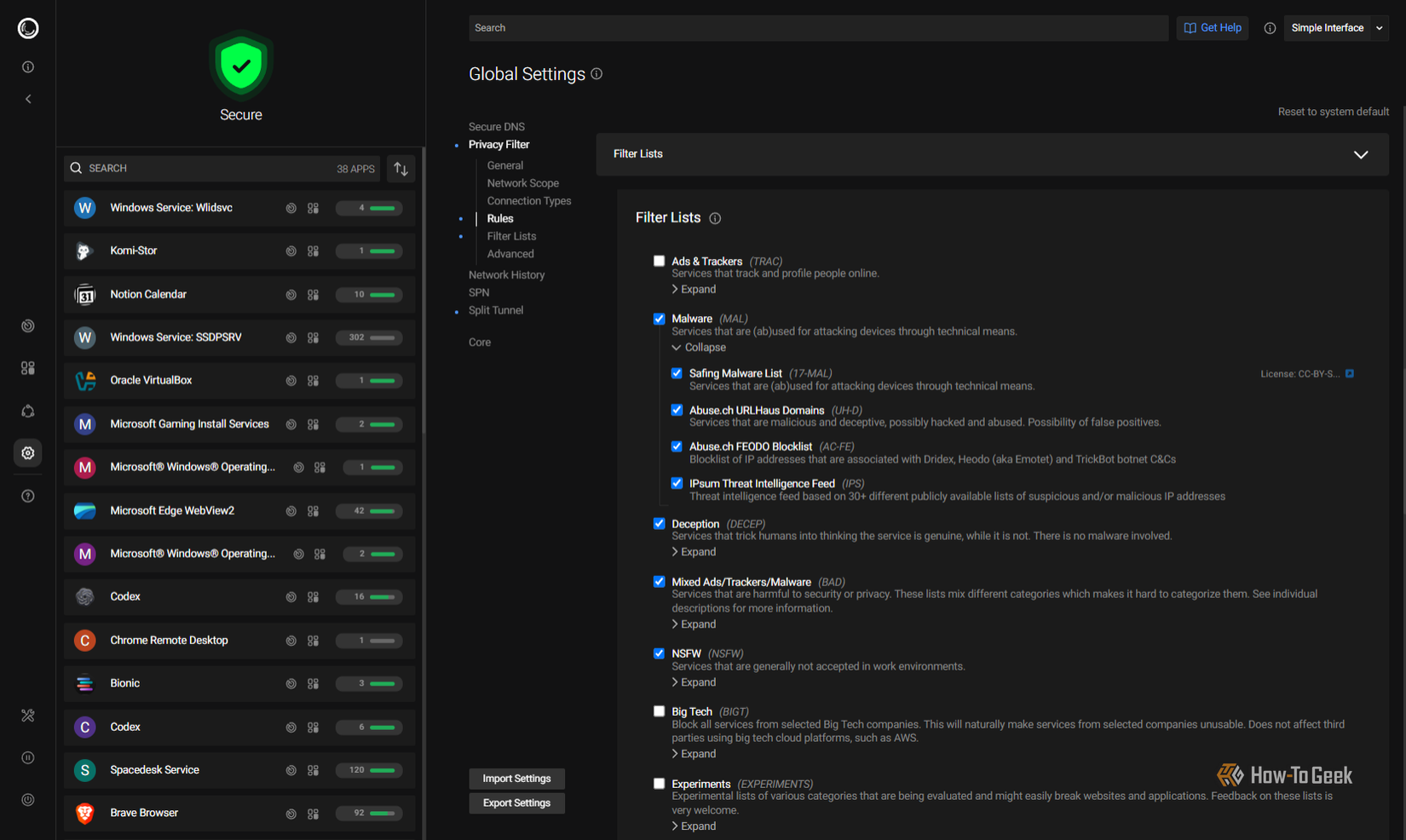Click the power icon in the sidebar
Screen dimensions: 1406x840
pyautogui.click(x=28, y=800)
